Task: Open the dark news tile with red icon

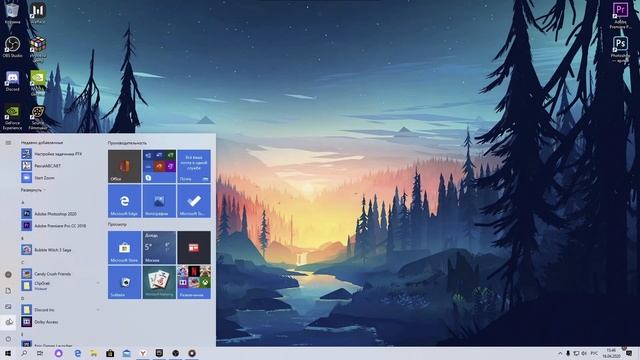Action: 194,247
